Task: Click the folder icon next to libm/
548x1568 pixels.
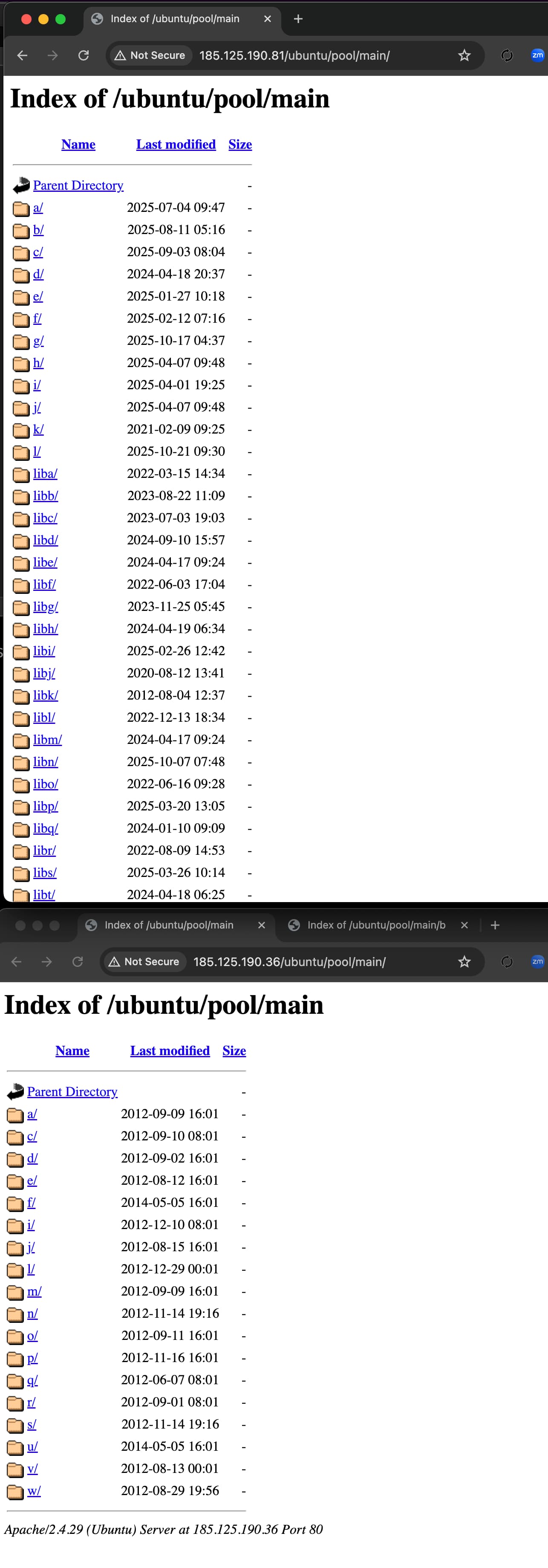Action: pos(21,740)
